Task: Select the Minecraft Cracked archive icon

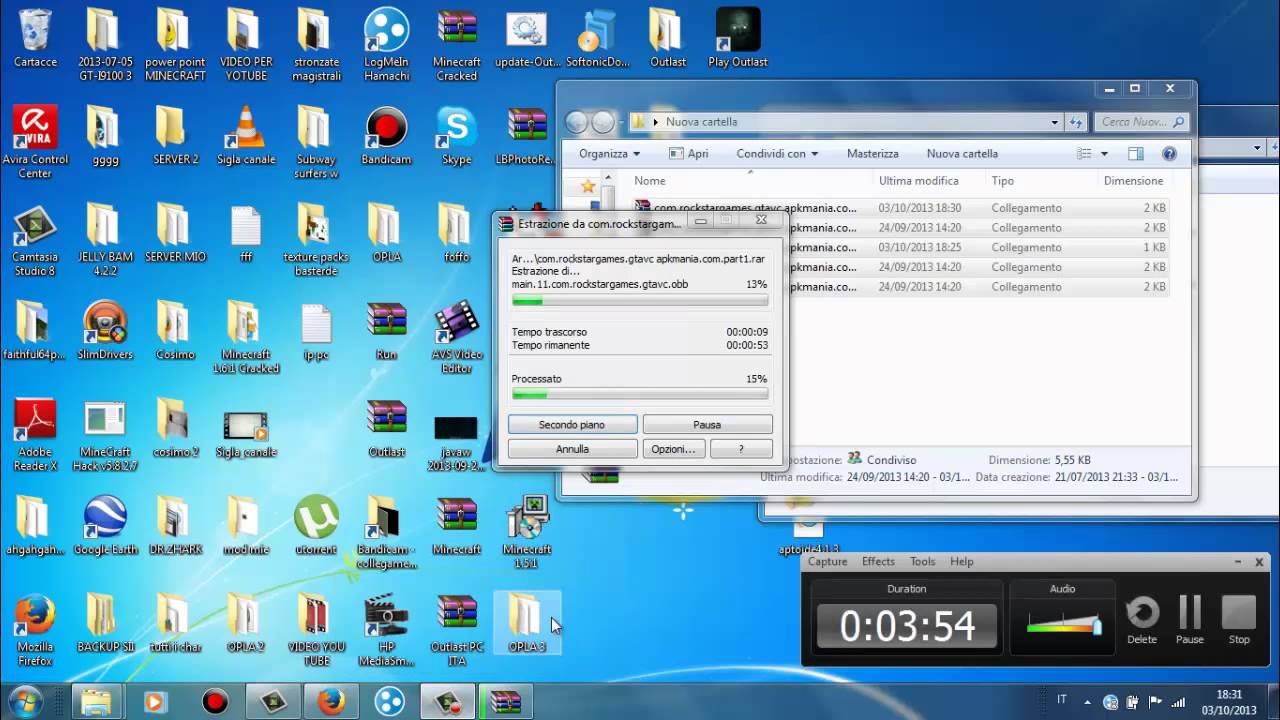Action: [456, 45]
